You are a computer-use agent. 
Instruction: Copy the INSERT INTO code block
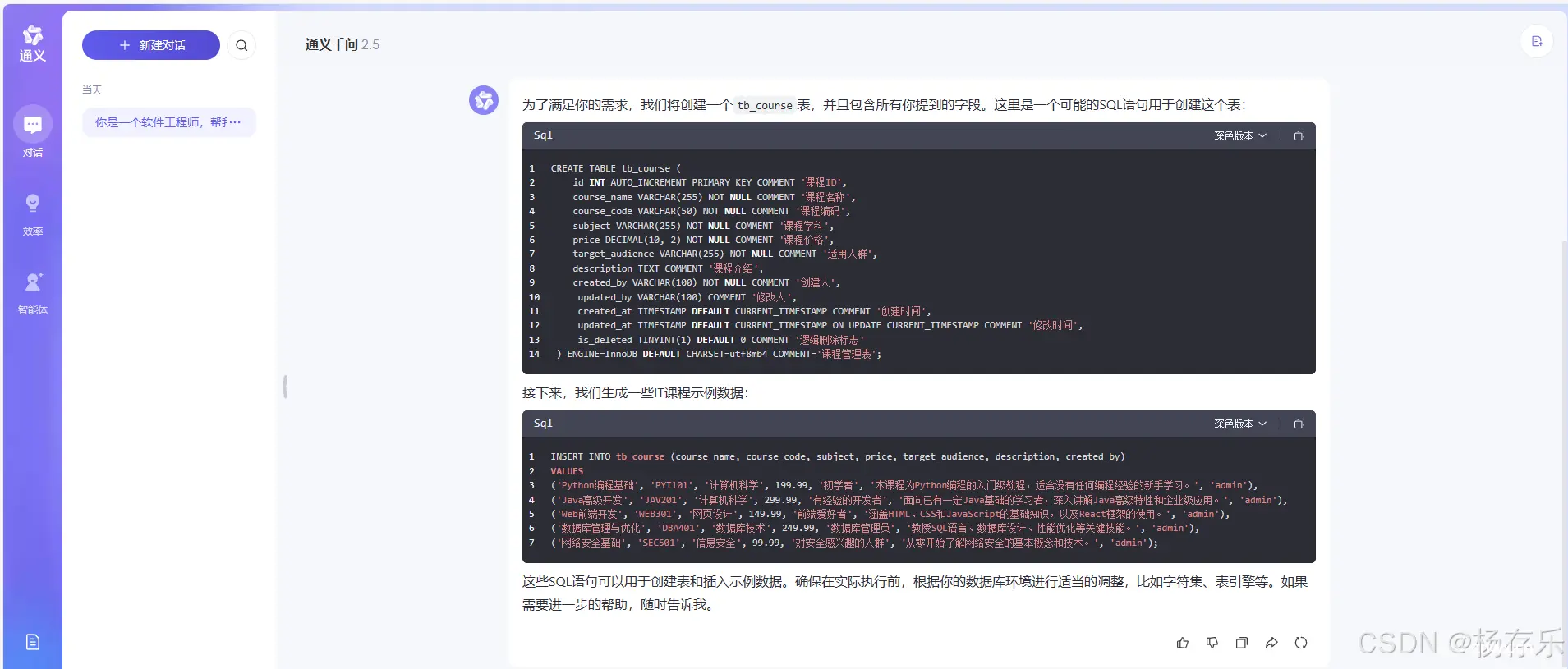point(1299,424)
